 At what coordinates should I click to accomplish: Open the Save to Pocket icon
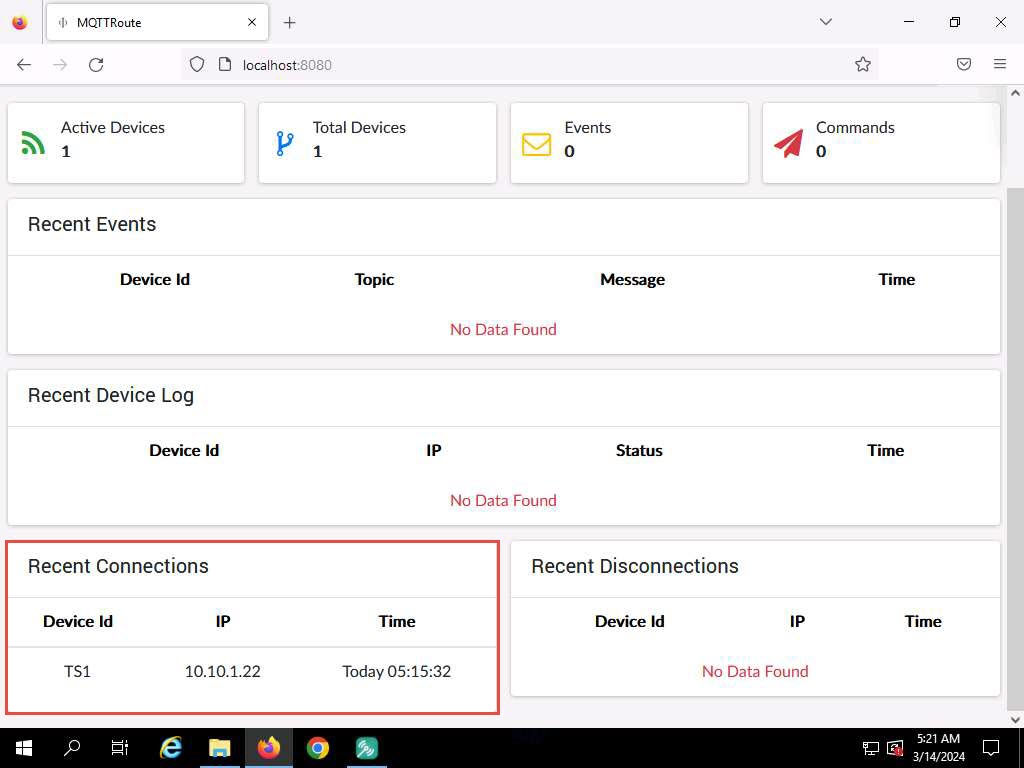pos(964,64)
